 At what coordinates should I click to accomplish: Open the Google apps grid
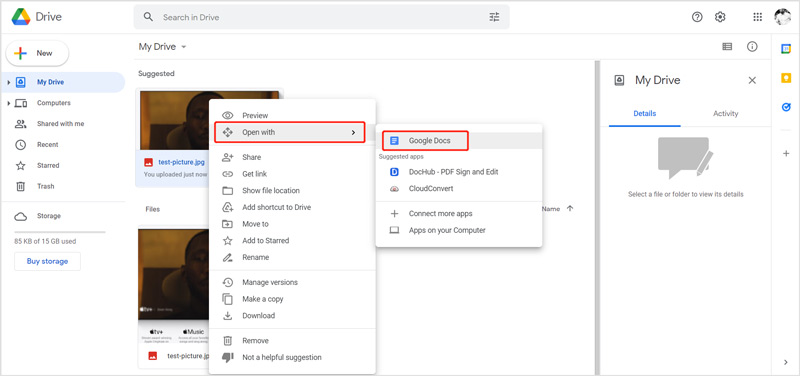[758, 17]
